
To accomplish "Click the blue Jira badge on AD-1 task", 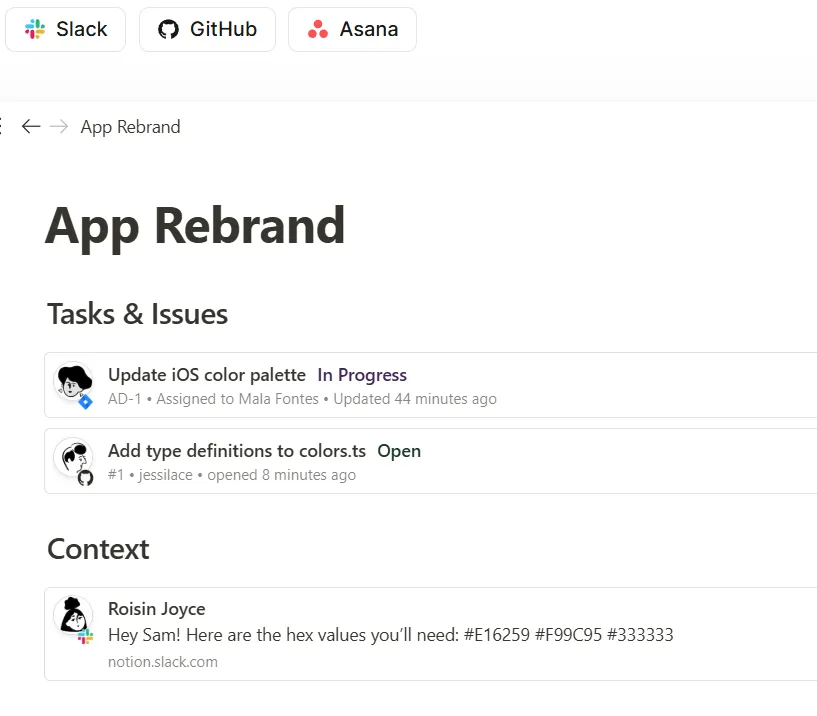I will coord(86,402).
